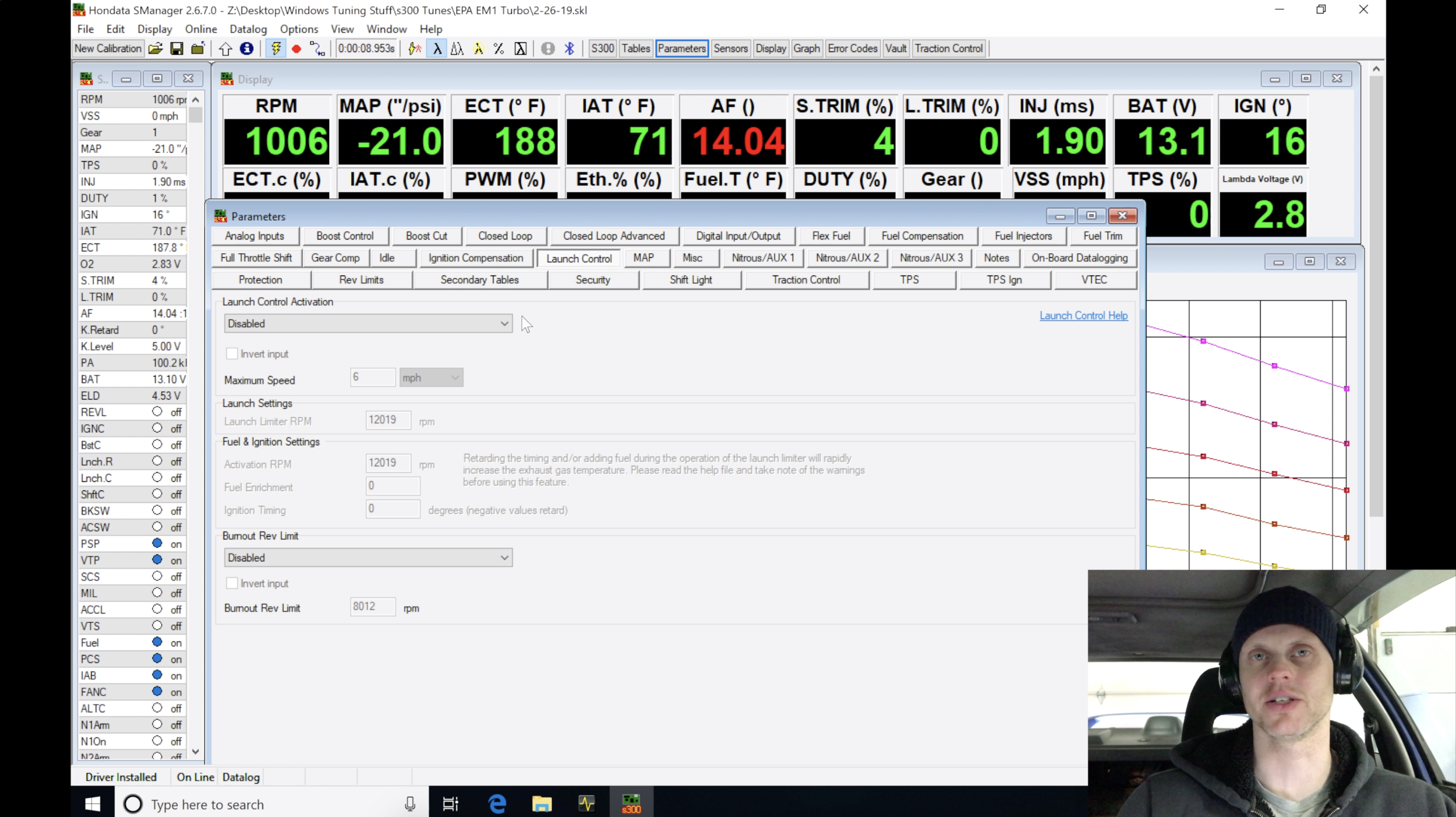
Task: Open the Launch Control Activation dropdown
Action: click(x=368, y=323)
